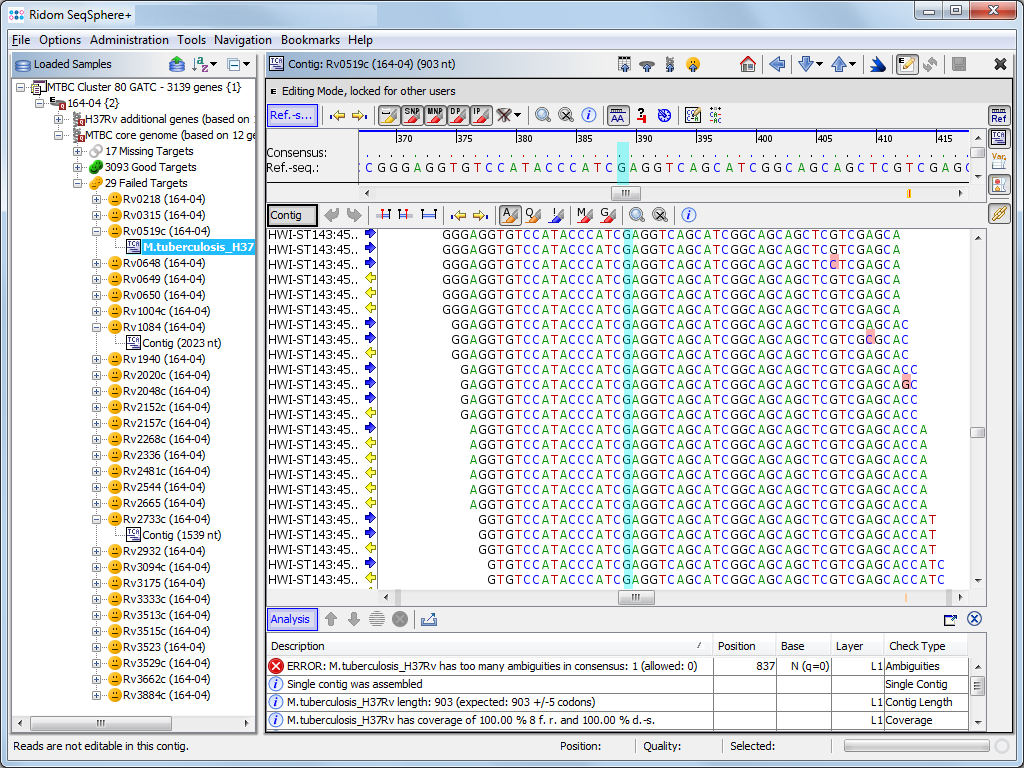
Task: Click the amino acid translation AA icon
Action: click(x=618, y=115)
